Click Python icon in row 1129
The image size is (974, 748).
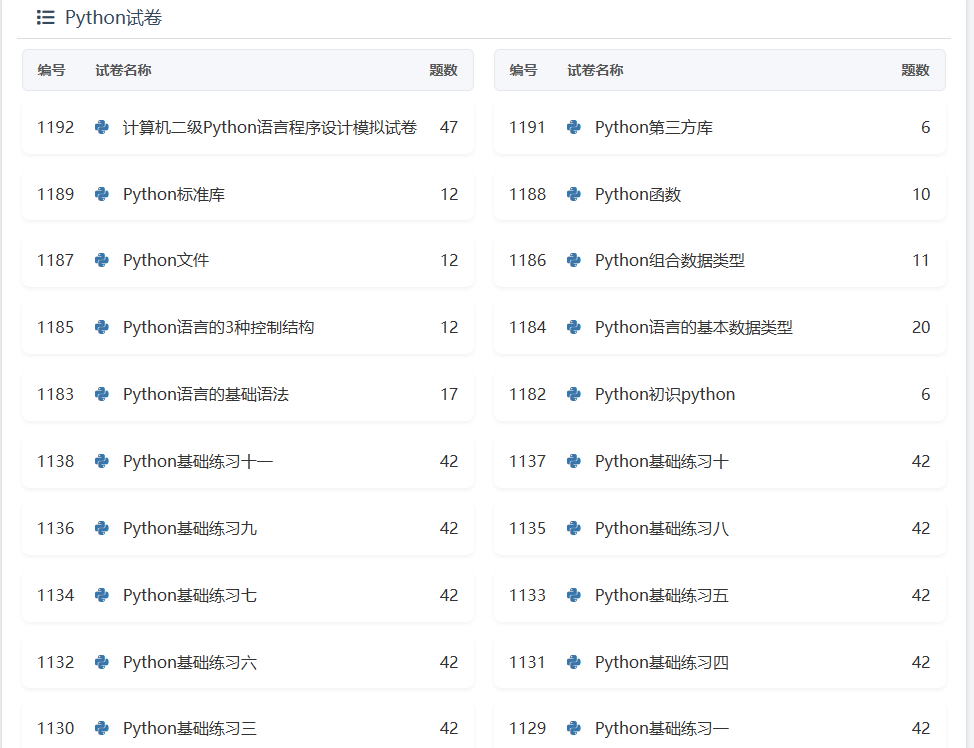574,728
